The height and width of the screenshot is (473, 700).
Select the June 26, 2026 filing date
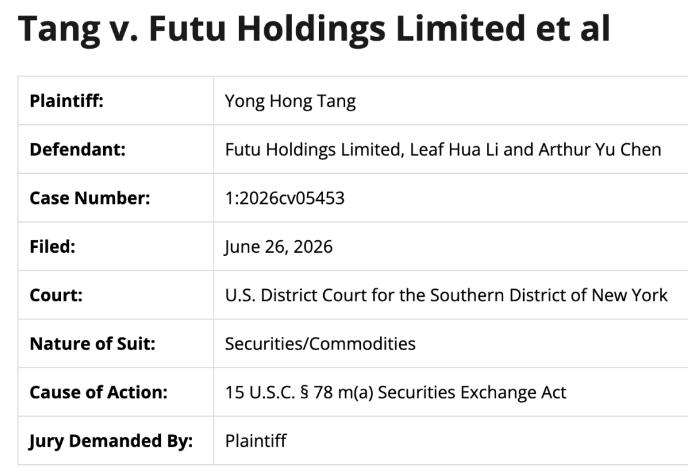pyautogui.click(x=279, y=247)
